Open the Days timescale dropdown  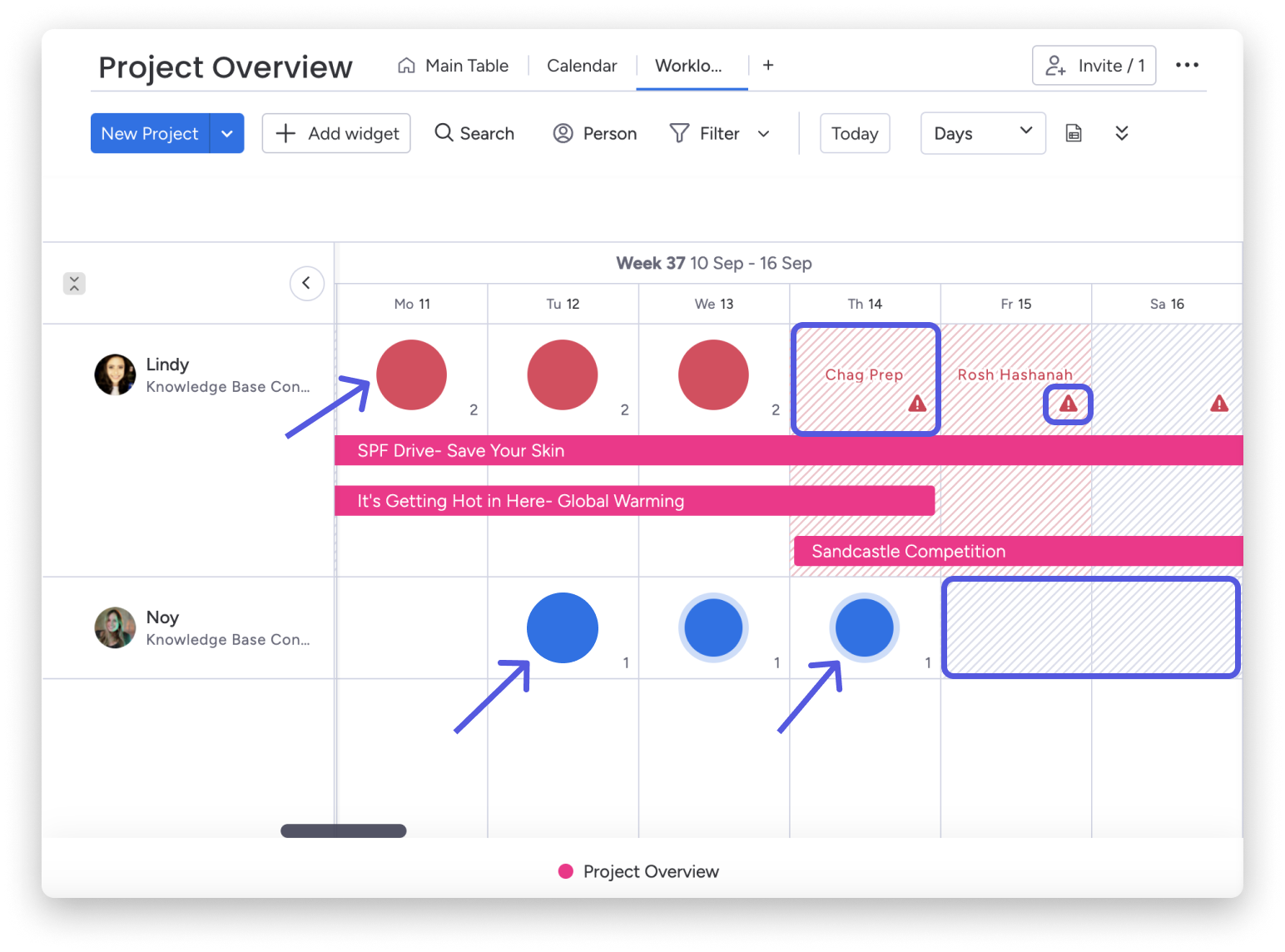click(x=982, y=133)
